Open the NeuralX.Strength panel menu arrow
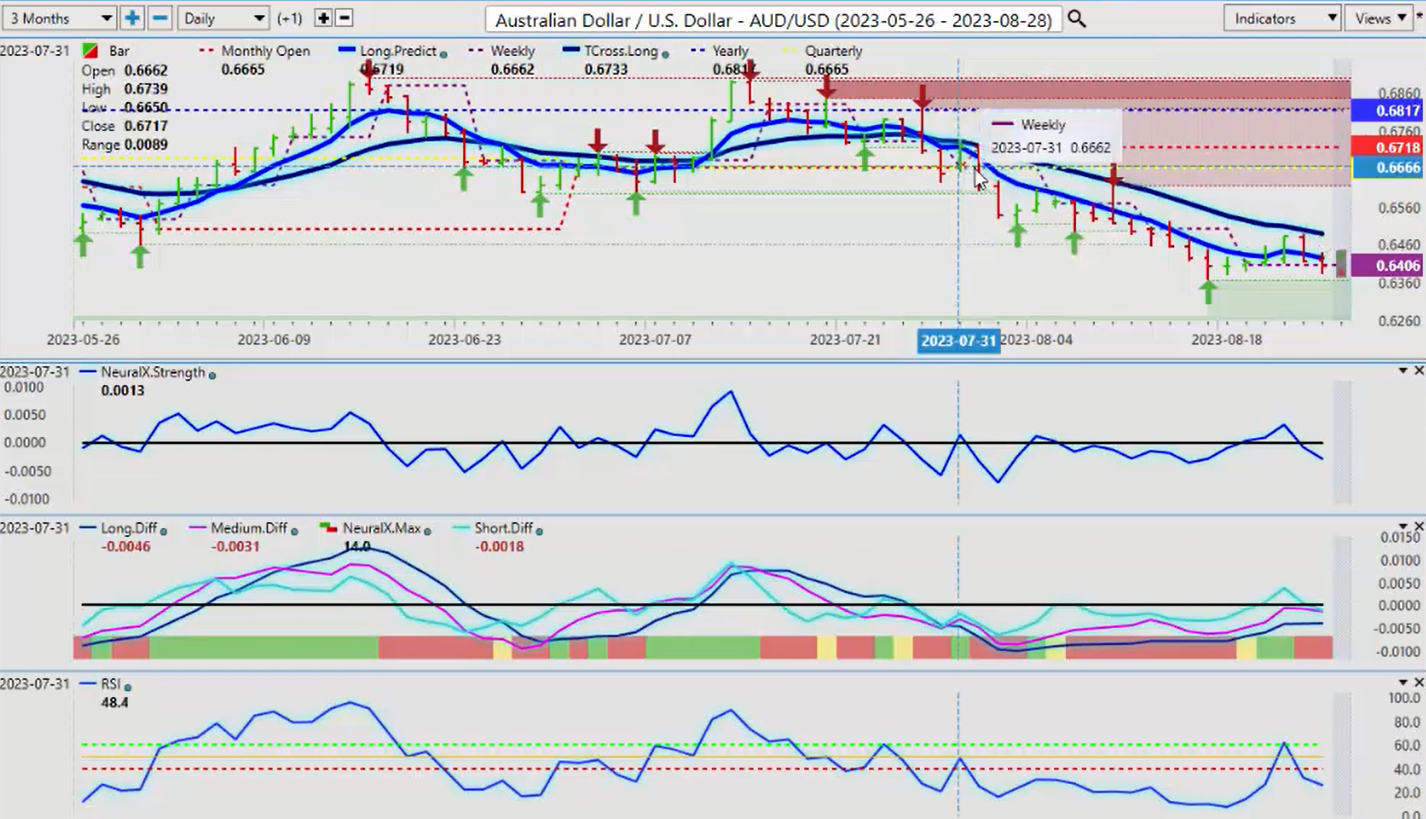This screenshot has height=819, width=1426. coord(1403,371)
